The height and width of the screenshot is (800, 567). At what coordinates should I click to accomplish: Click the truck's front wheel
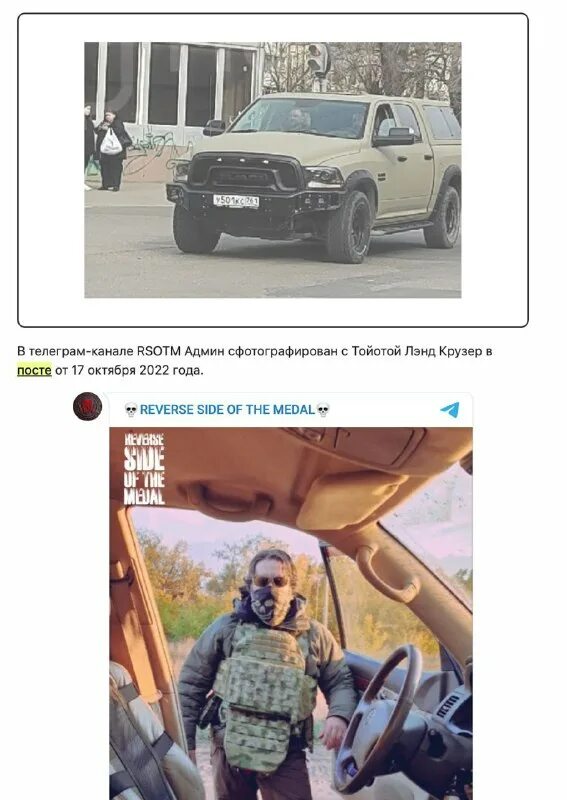350,227
